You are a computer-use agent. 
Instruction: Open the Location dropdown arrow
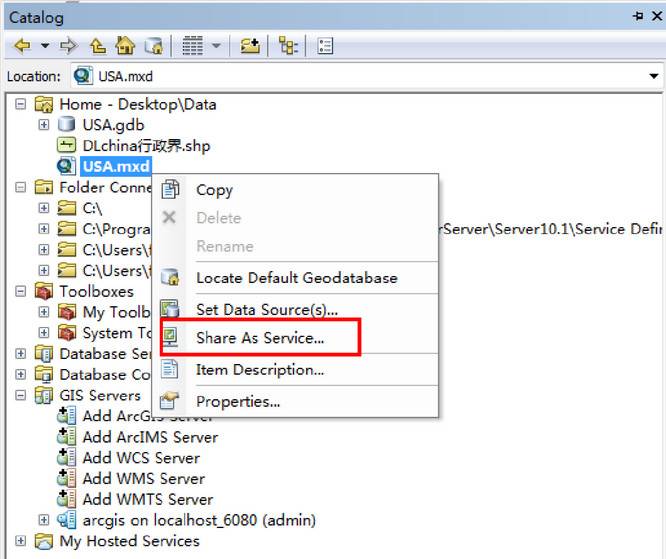tap(654, 76)
